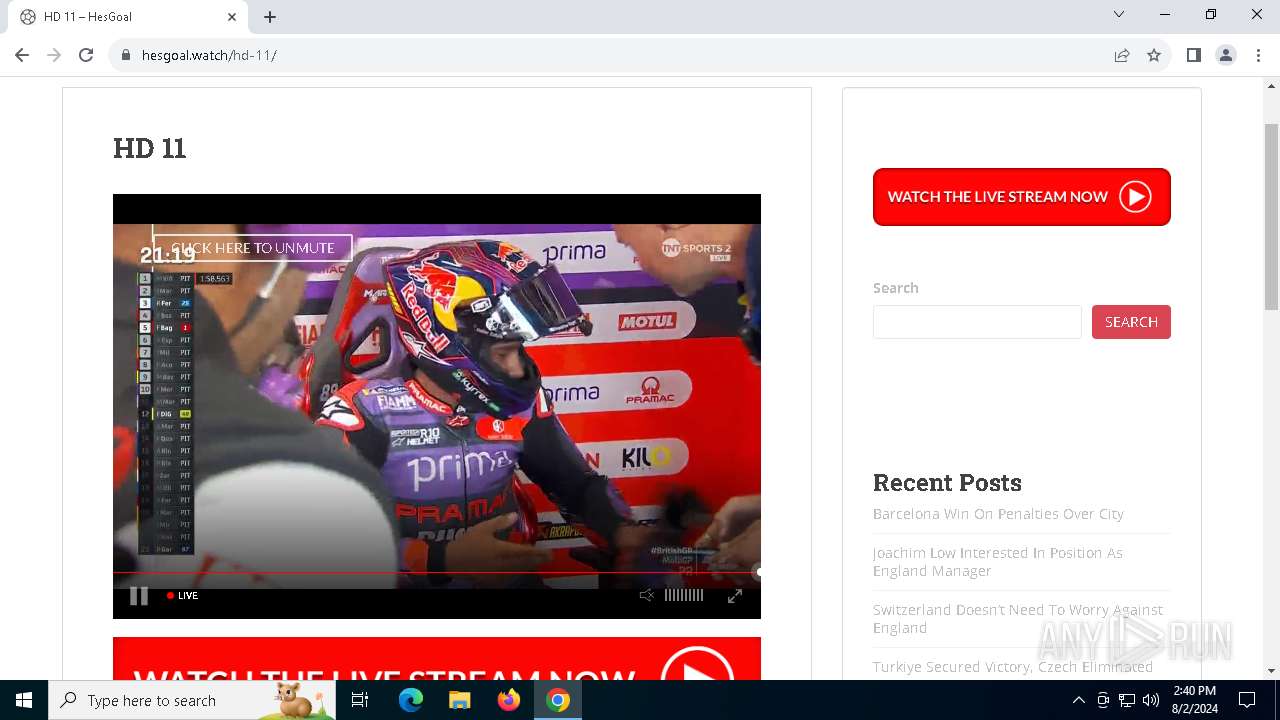
Task: Click the Recent Posts heading
Action: (x=947, y=482)
